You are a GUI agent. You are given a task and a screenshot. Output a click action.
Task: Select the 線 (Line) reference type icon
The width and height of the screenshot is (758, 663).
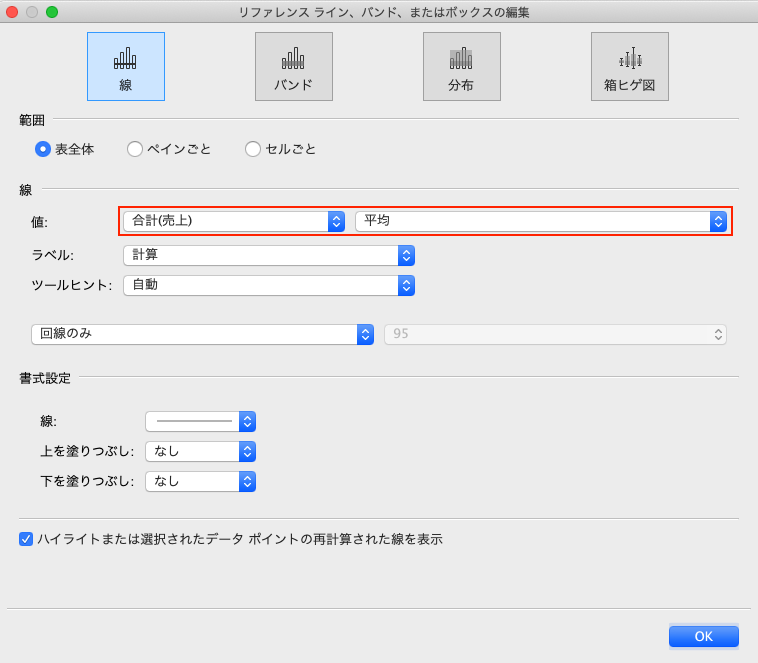pos(125,66)
